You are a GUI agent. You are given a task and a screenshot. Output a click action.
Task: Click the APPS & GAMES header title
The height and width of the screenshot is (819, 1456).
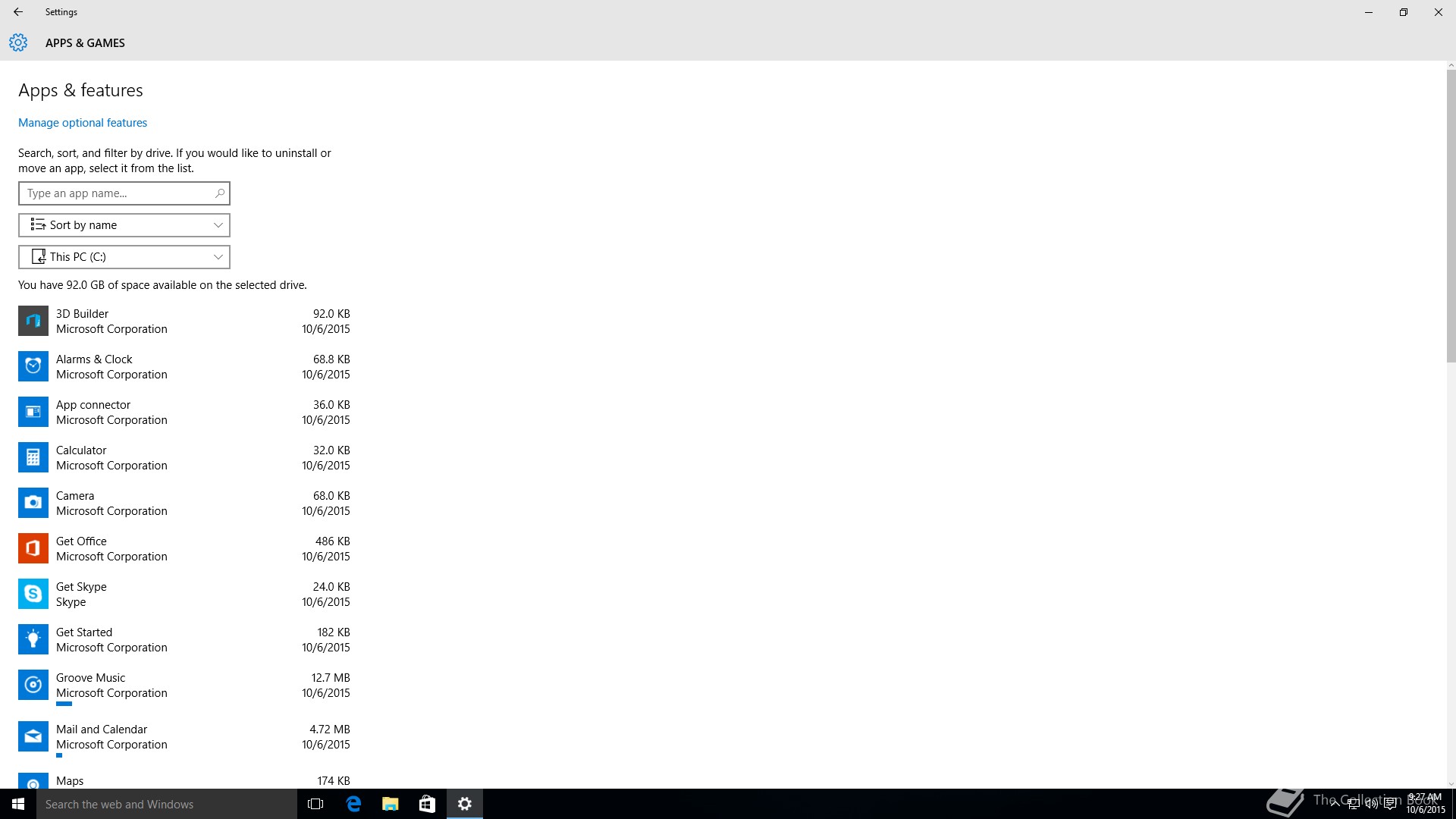click(x=85, y=43)
